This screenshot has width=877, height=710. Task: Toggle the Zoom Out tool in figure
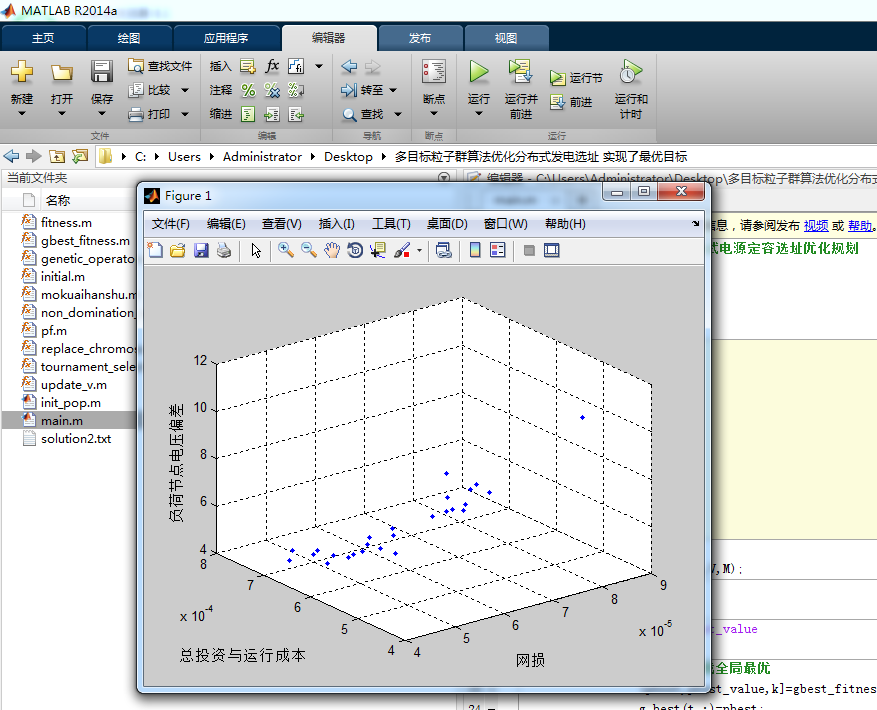309,250
